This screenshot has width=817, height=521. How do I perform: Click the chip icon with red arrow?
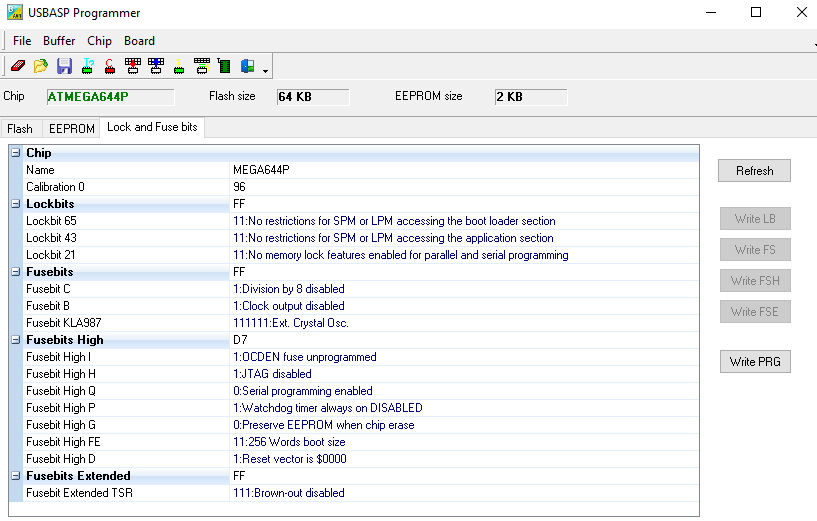pos(132,67)
